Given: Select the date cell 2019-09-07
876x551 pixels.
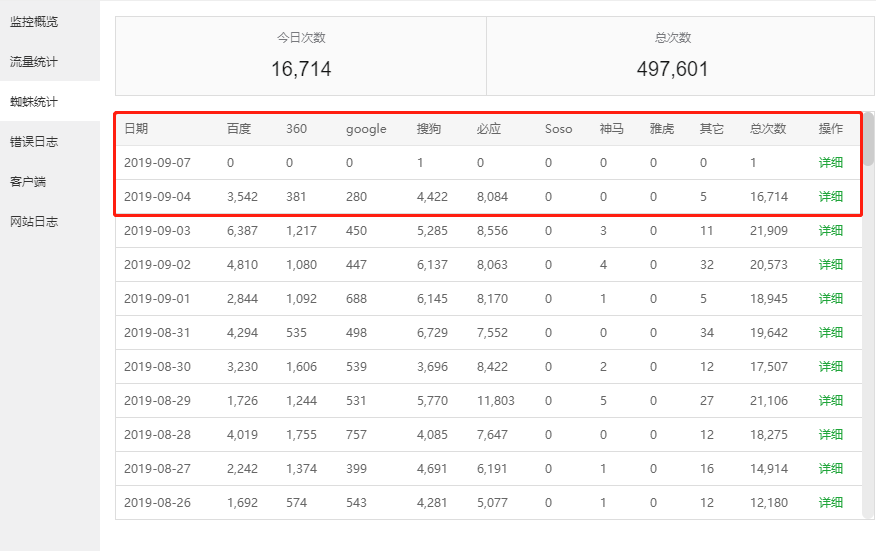Looking at the screenshot, I should (157, 163).
